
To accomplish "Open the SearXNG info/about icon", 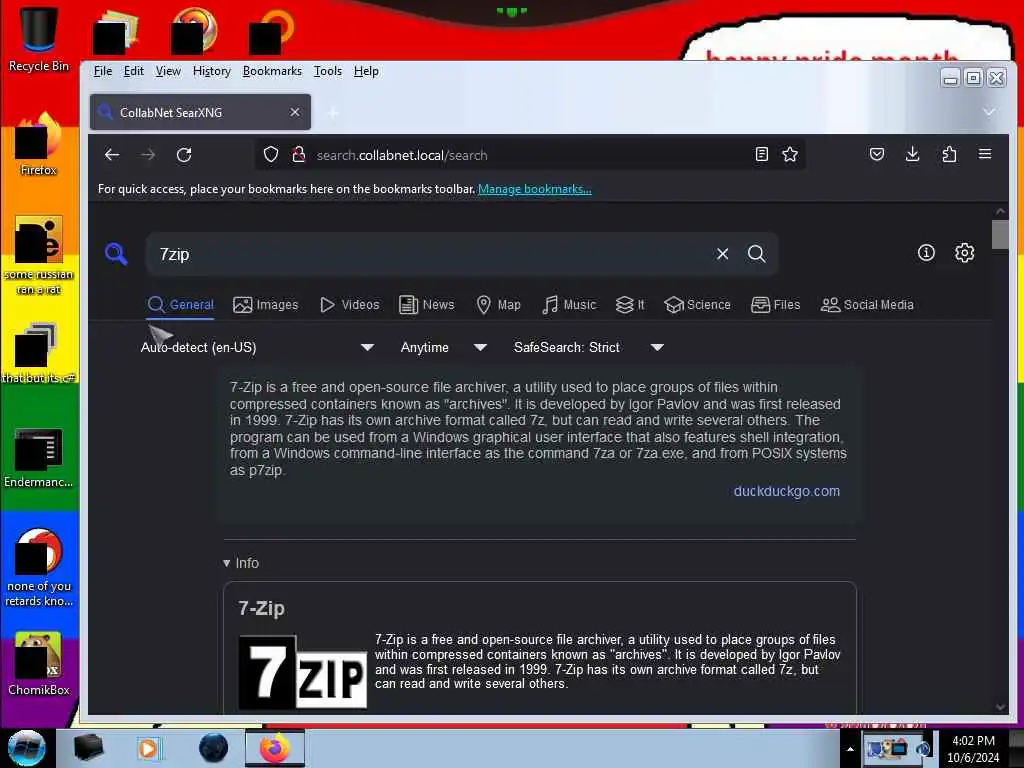I will [926, 253].
